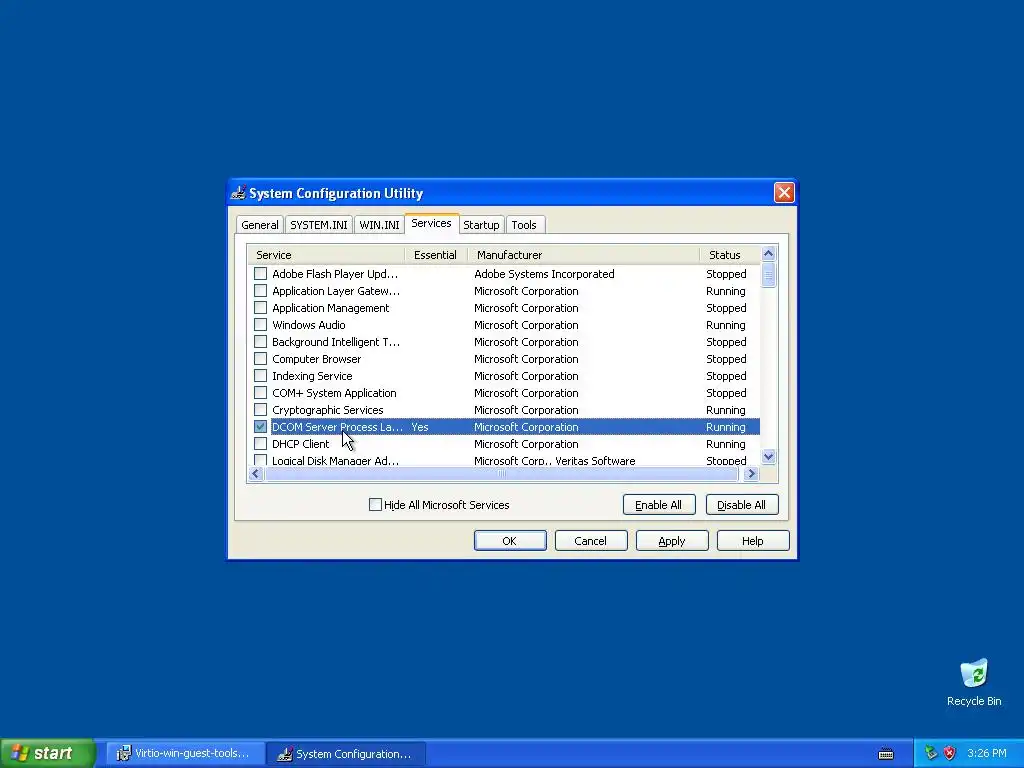This screenshot has height=768, width=1024.
Task: Switch to Virtio-win-guest-tools taskbar window
Action: pos(184,754)
